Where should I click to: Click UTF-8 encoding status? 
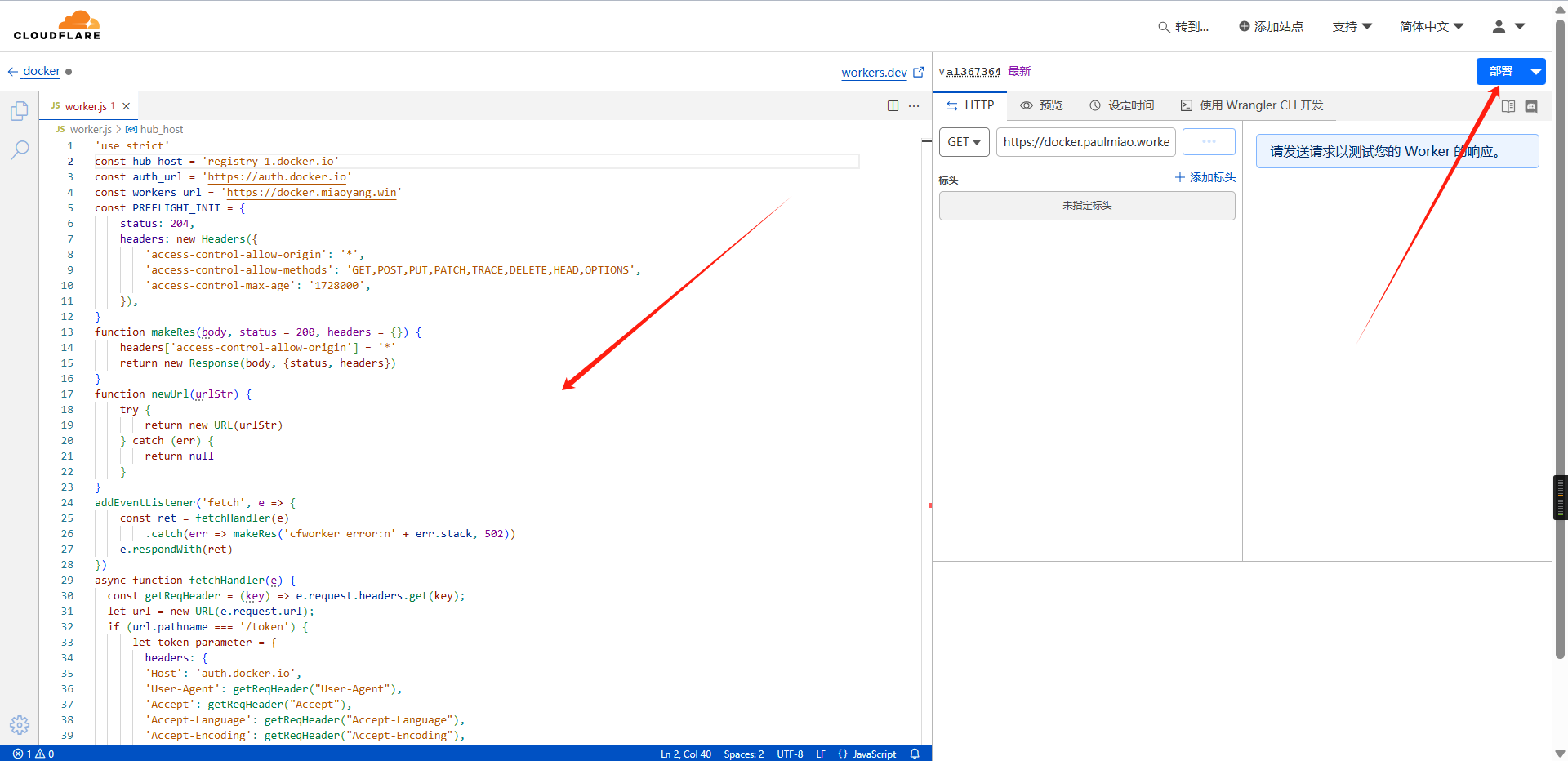point(790,754)
